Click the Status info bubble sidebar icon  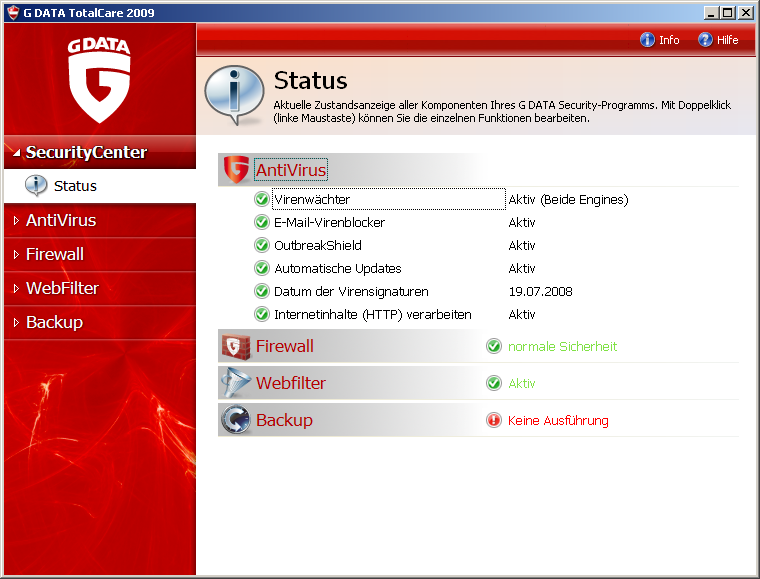click(36, 186)
